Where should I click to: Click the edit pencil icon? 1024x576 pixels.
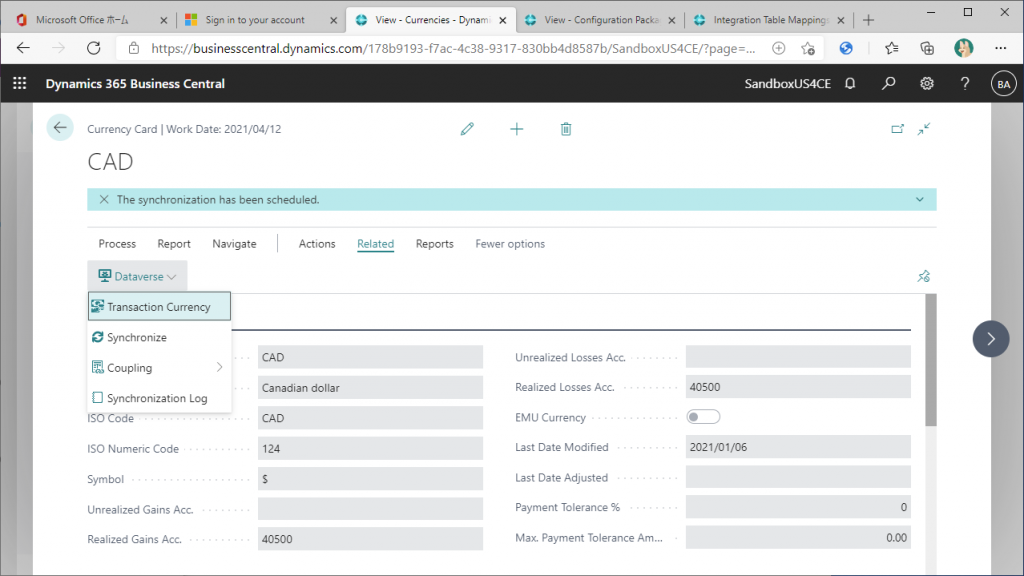click(x=467, y=129)
